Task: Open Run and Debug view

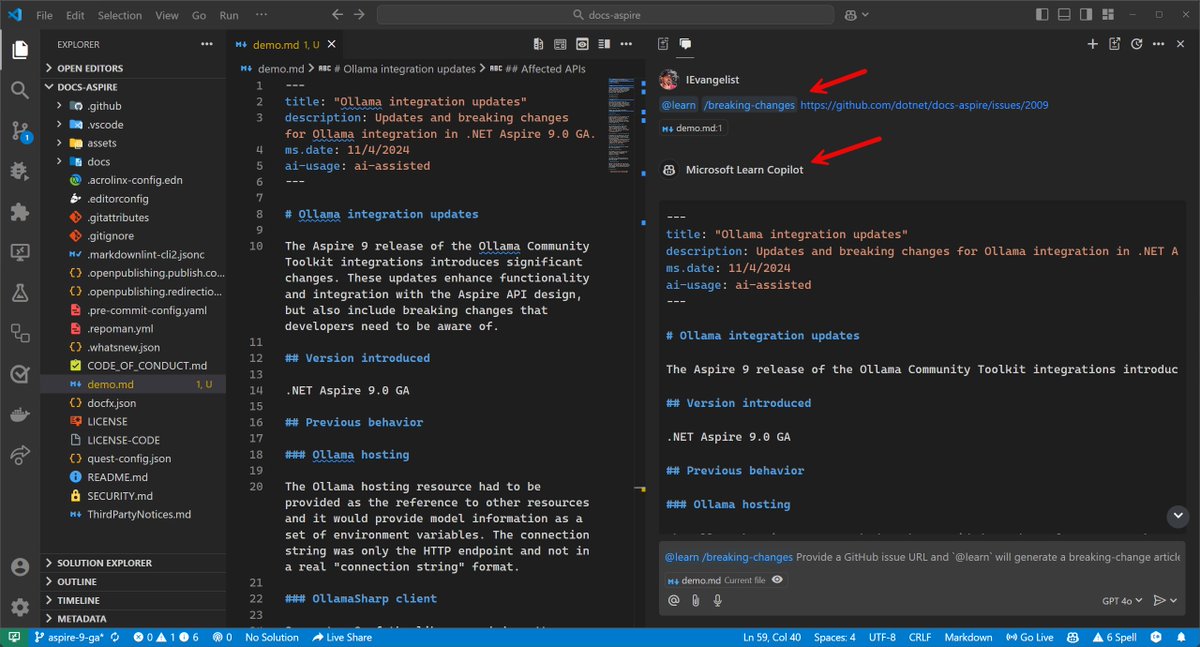Action: (20, 171)
